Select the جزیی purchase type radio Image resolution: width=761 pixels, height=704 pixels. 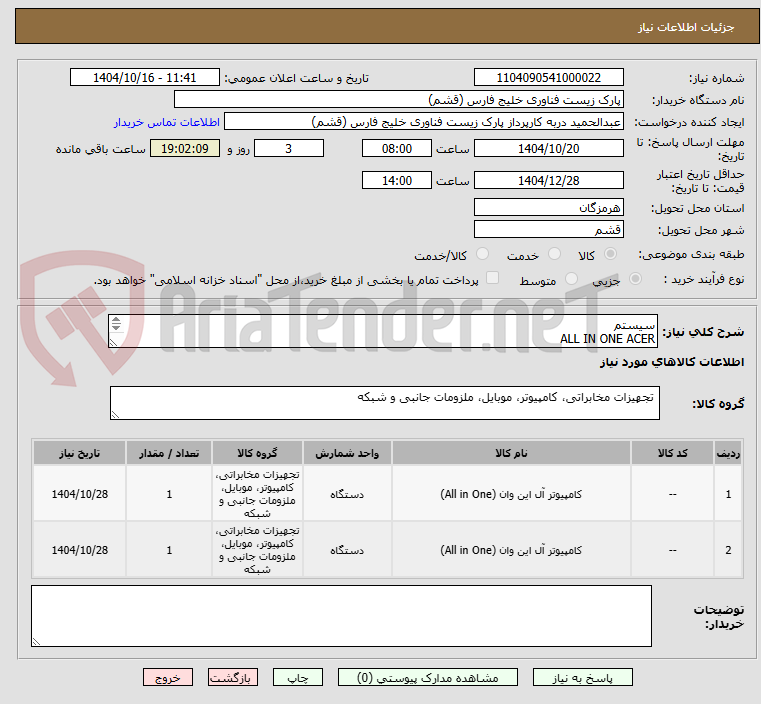click(x=635, y=279)
